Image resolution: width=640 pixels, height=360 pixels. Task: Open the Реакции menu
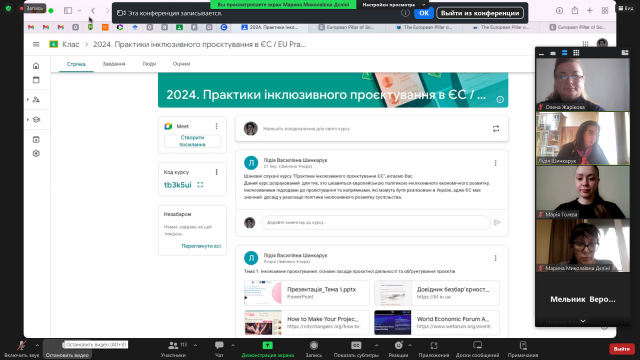(x=398, y=349)
